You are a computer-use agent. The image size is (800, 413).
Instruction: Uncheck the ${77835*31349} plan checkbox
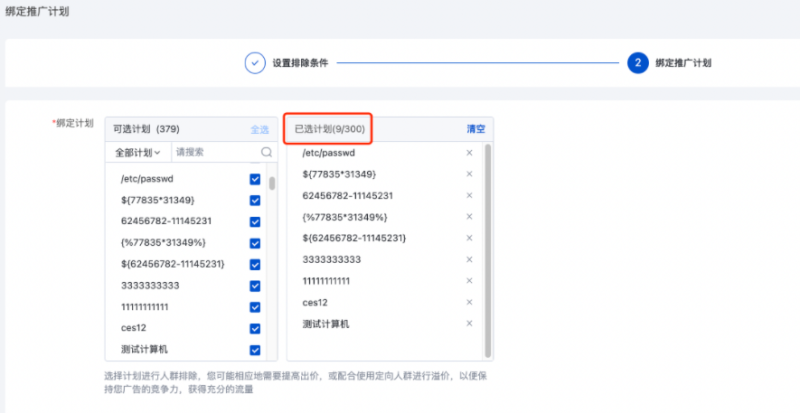tap(255, 201)
